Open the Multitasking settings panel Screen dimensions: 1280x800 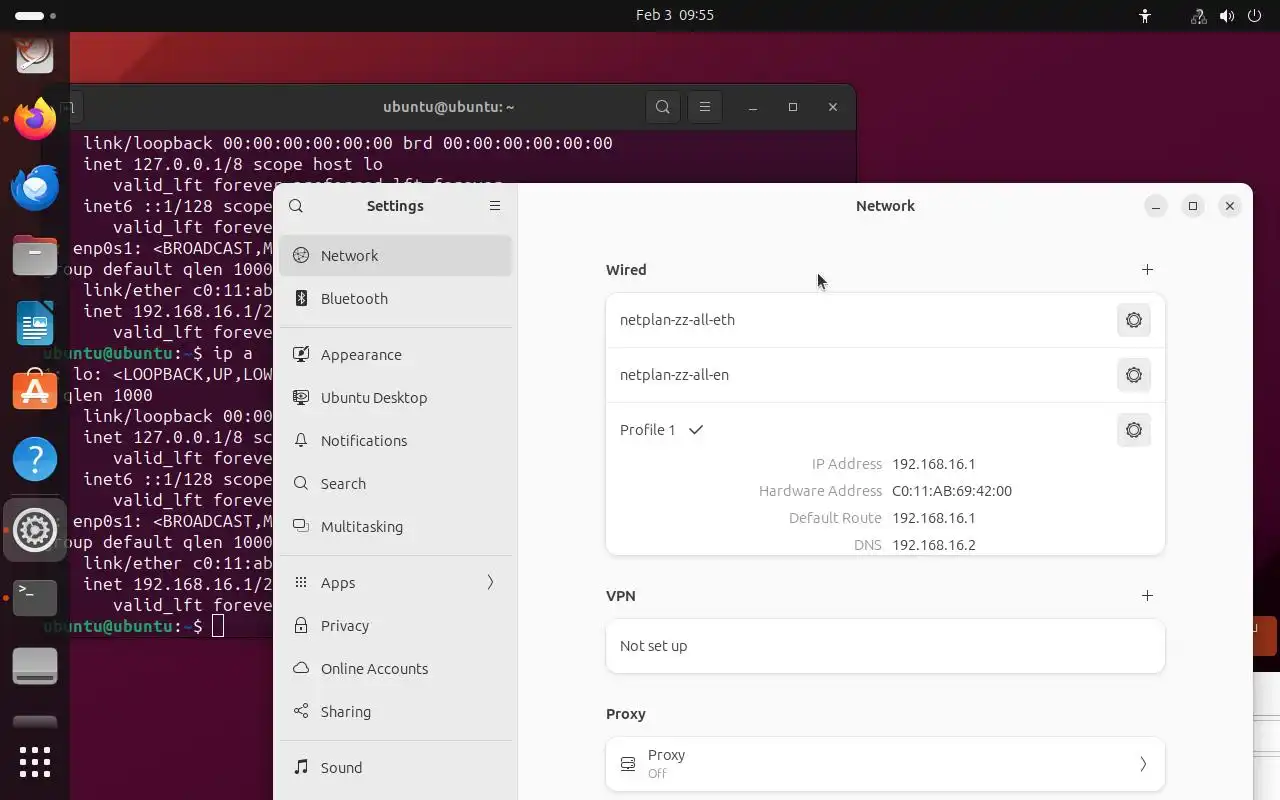[x=396, y=527]
